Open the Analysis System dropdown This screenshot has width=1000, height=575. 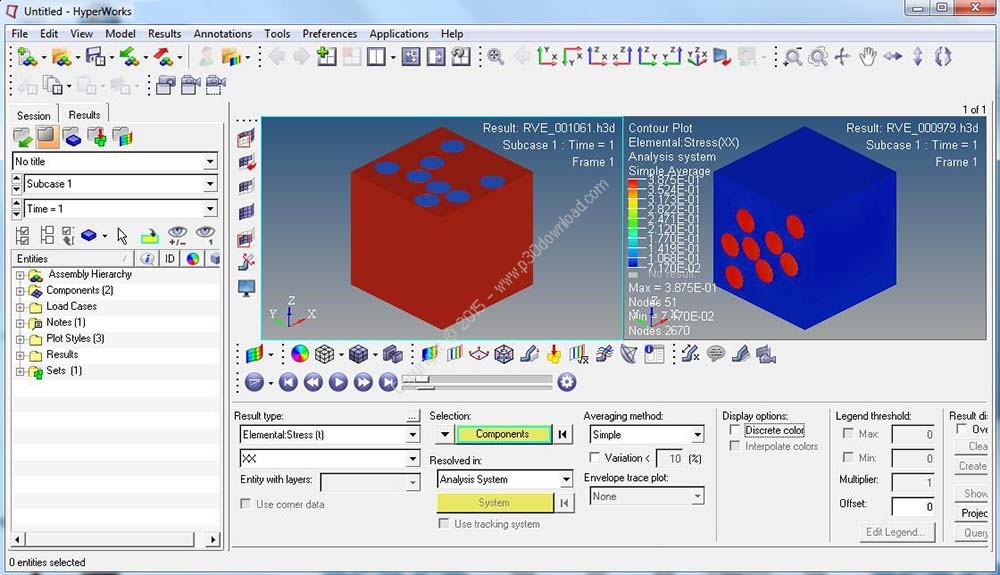click(566, 479)
